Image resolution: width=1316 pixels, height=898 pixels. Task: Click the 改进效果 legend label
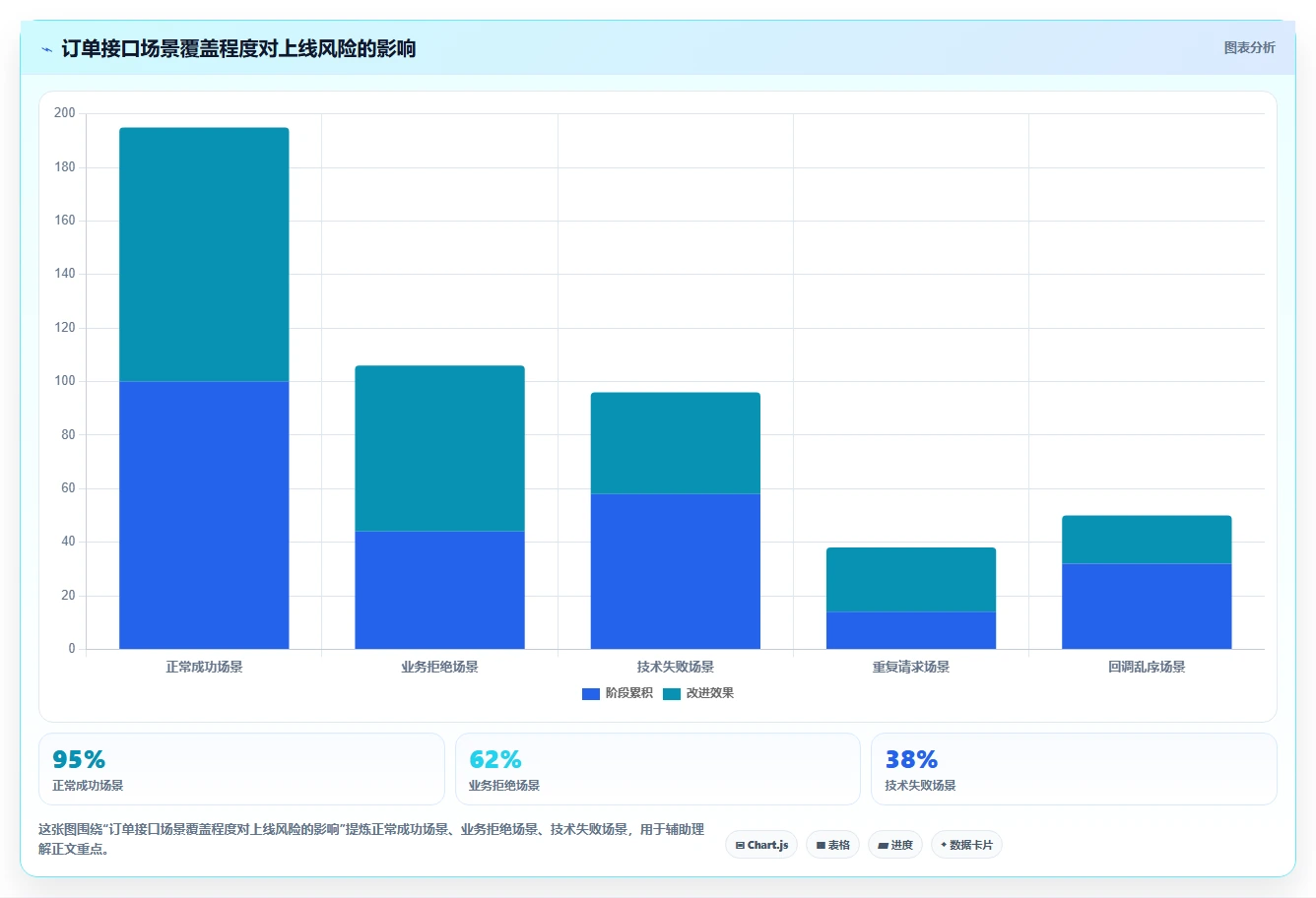point(709,693)
